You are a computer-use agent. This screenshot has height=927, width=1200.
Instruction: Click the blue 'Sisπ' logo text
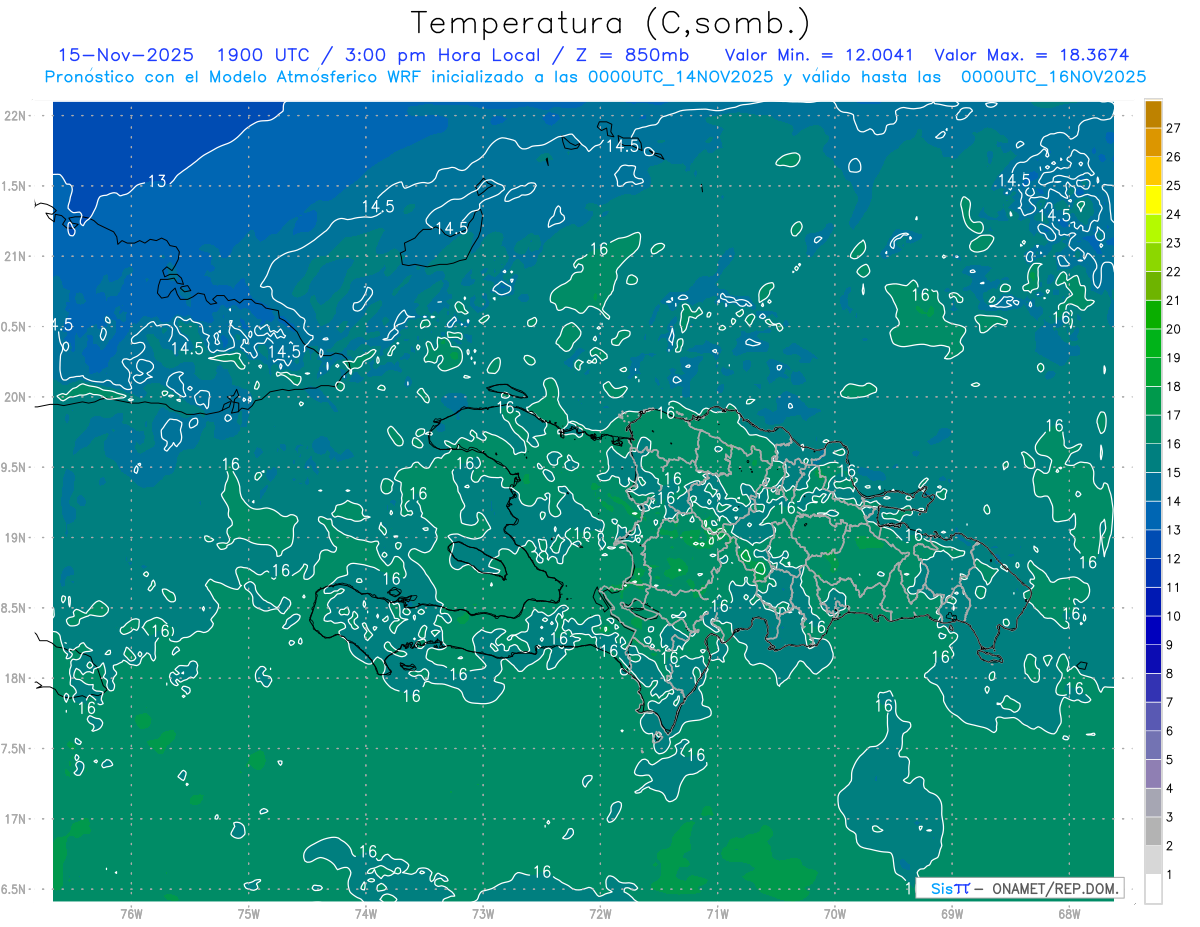(x=950, y=888)
